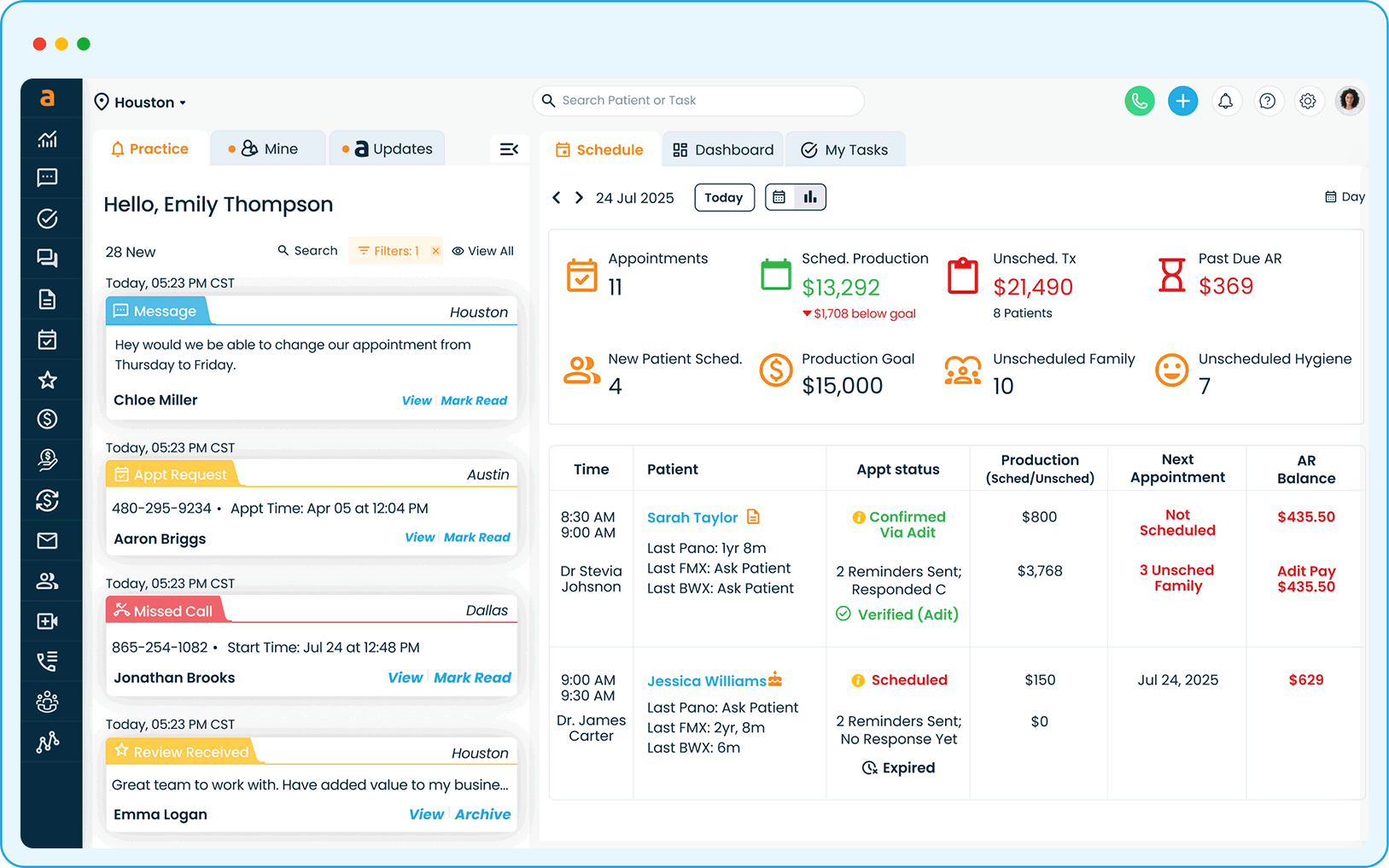Switch to bar chart view toggle
The image size is (1389, 868).
pos(810,198)
